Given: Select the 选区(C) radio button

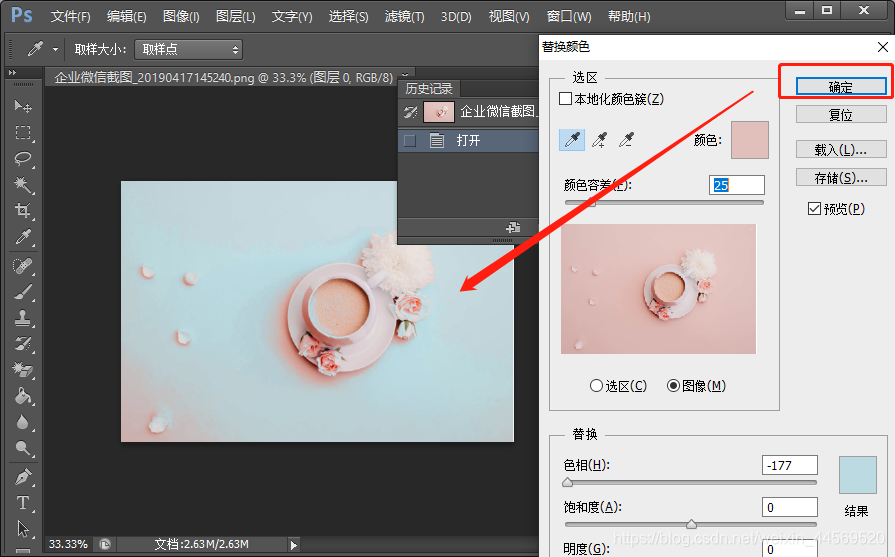Looking at the screenshot, I should 596,386.
